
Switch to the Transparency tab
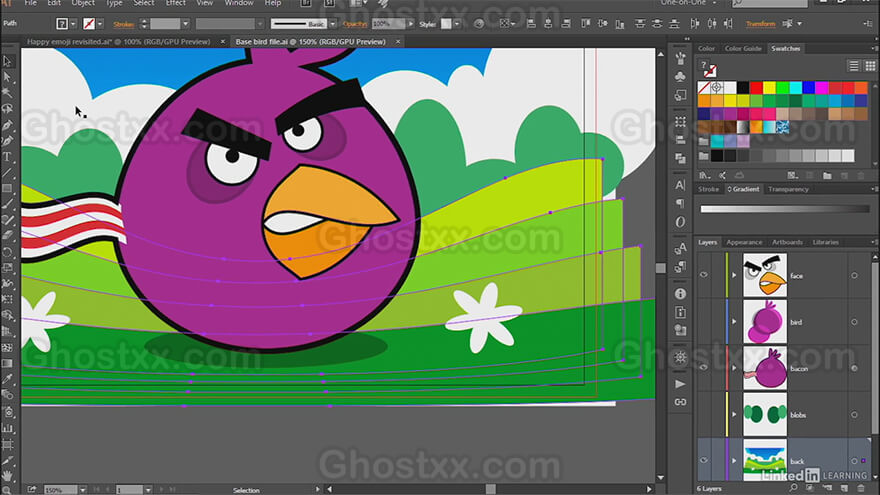coord(788,189)
